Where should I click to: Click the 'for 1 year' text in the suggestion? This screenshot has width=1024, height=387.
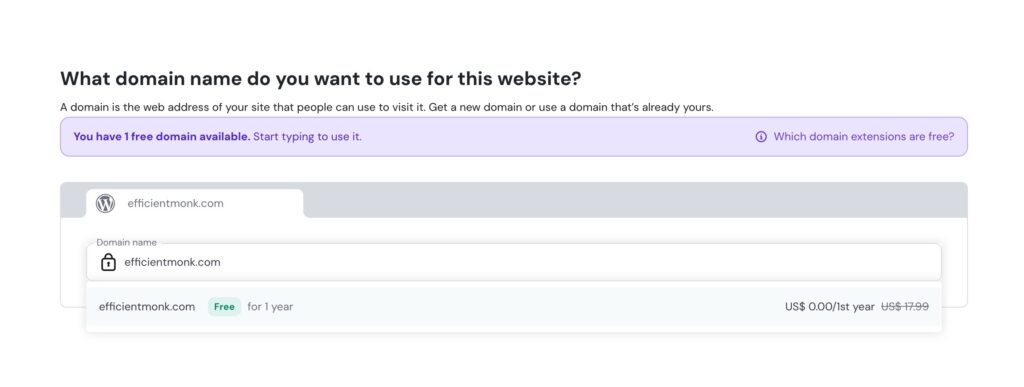click(x=270, y=307)
